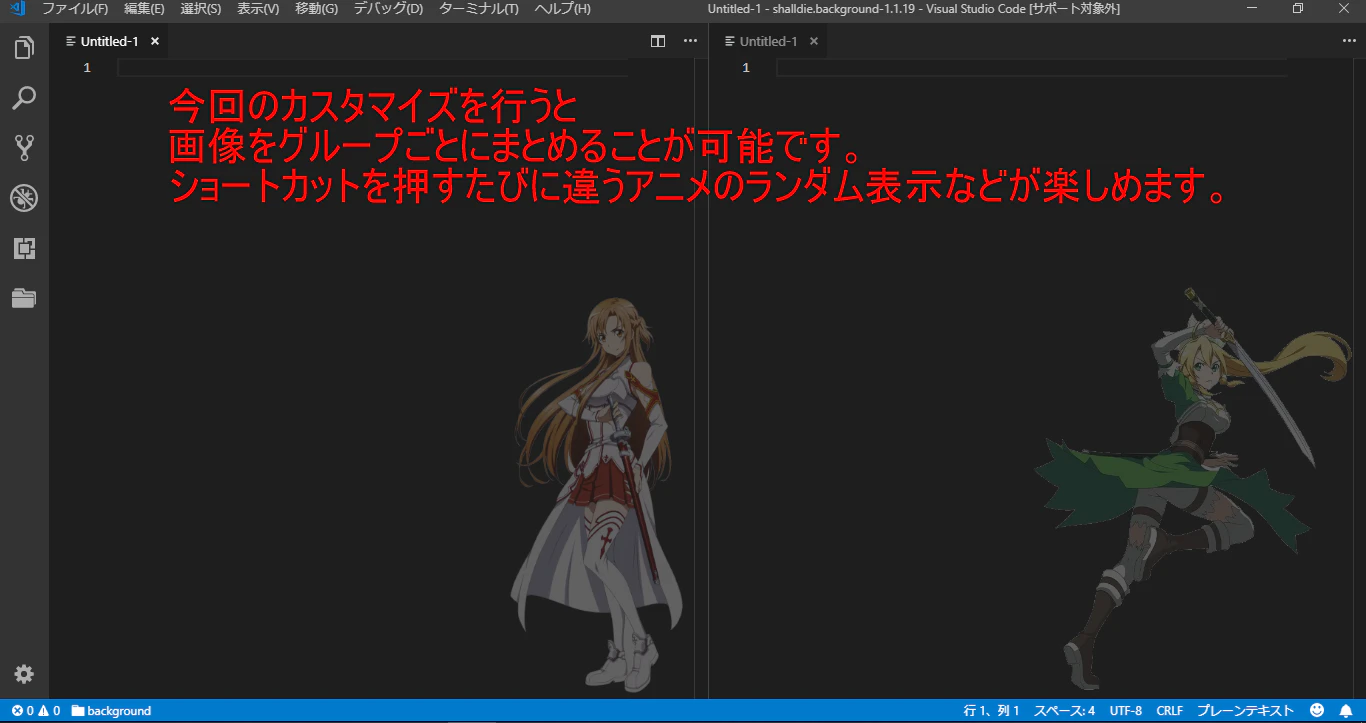Open the Source Control view
1366x723 pixels.
(x=24, y=148)
